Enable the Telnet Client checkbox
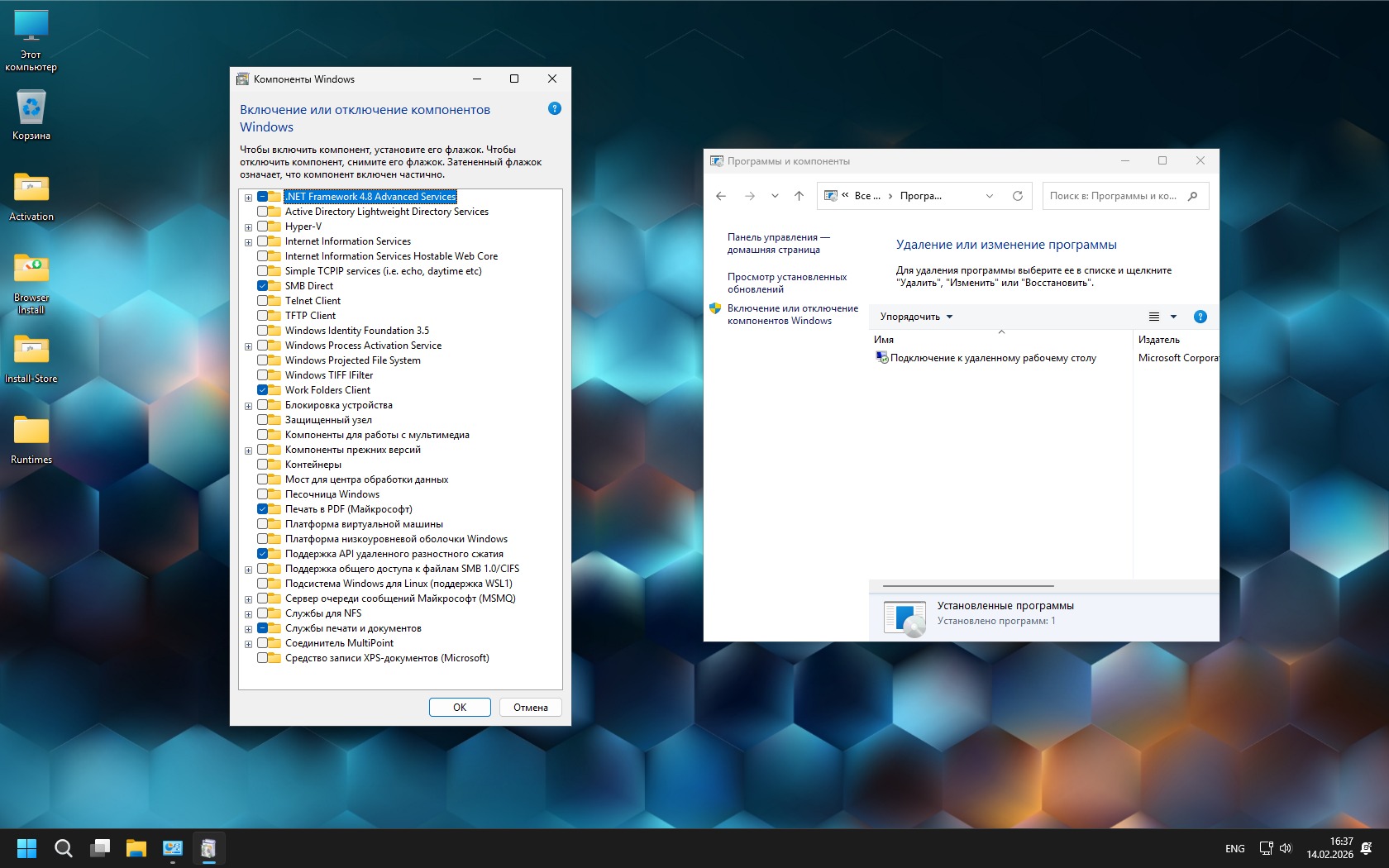Screen dimensions: 1389x868 [262, 301]
